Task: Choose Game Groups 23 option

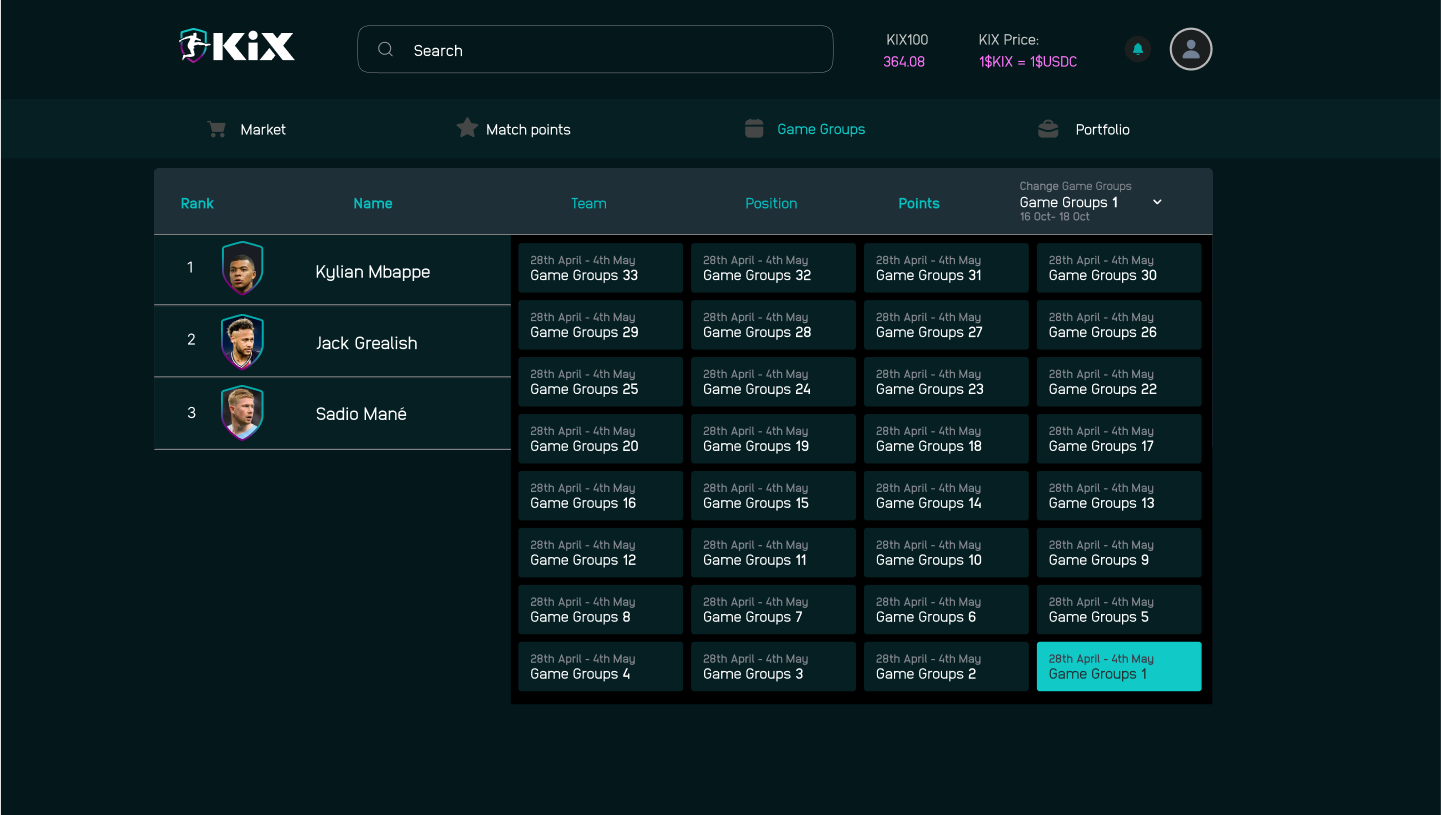Action: pyautogui.click(x=946, y=382)
